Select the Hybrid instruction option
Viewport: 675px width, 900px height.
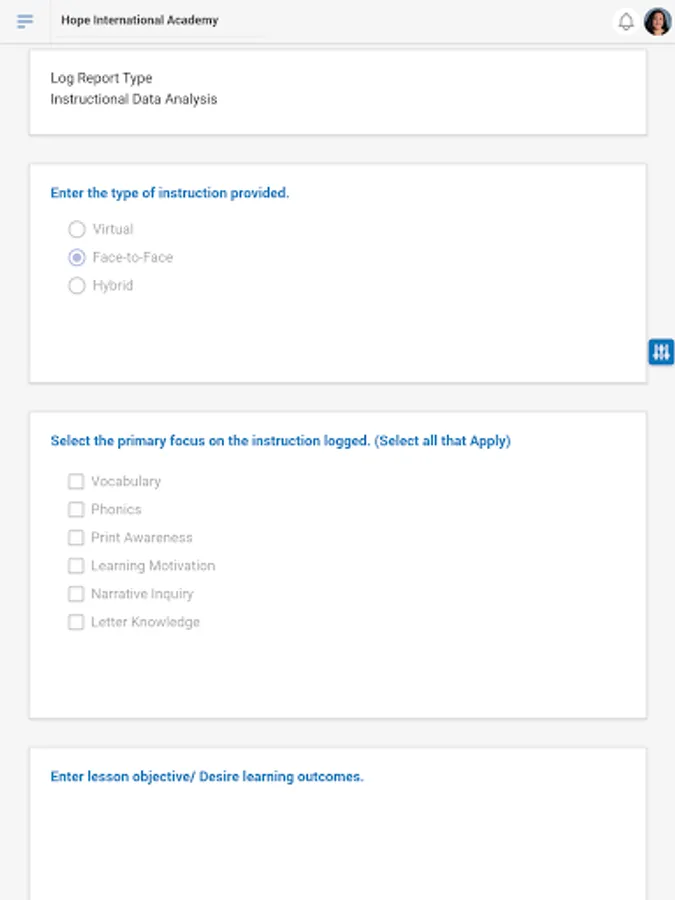click(x=77, y=285)
